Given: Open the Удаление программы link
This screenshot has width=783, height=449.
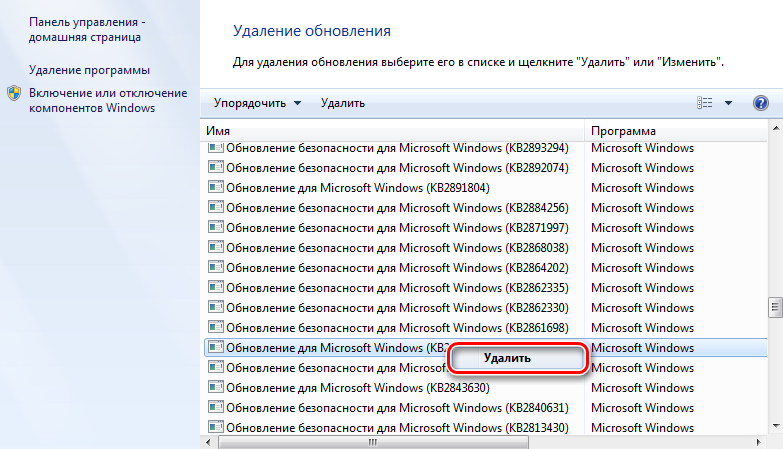Looking at the screenshot, I should [89, 70].
